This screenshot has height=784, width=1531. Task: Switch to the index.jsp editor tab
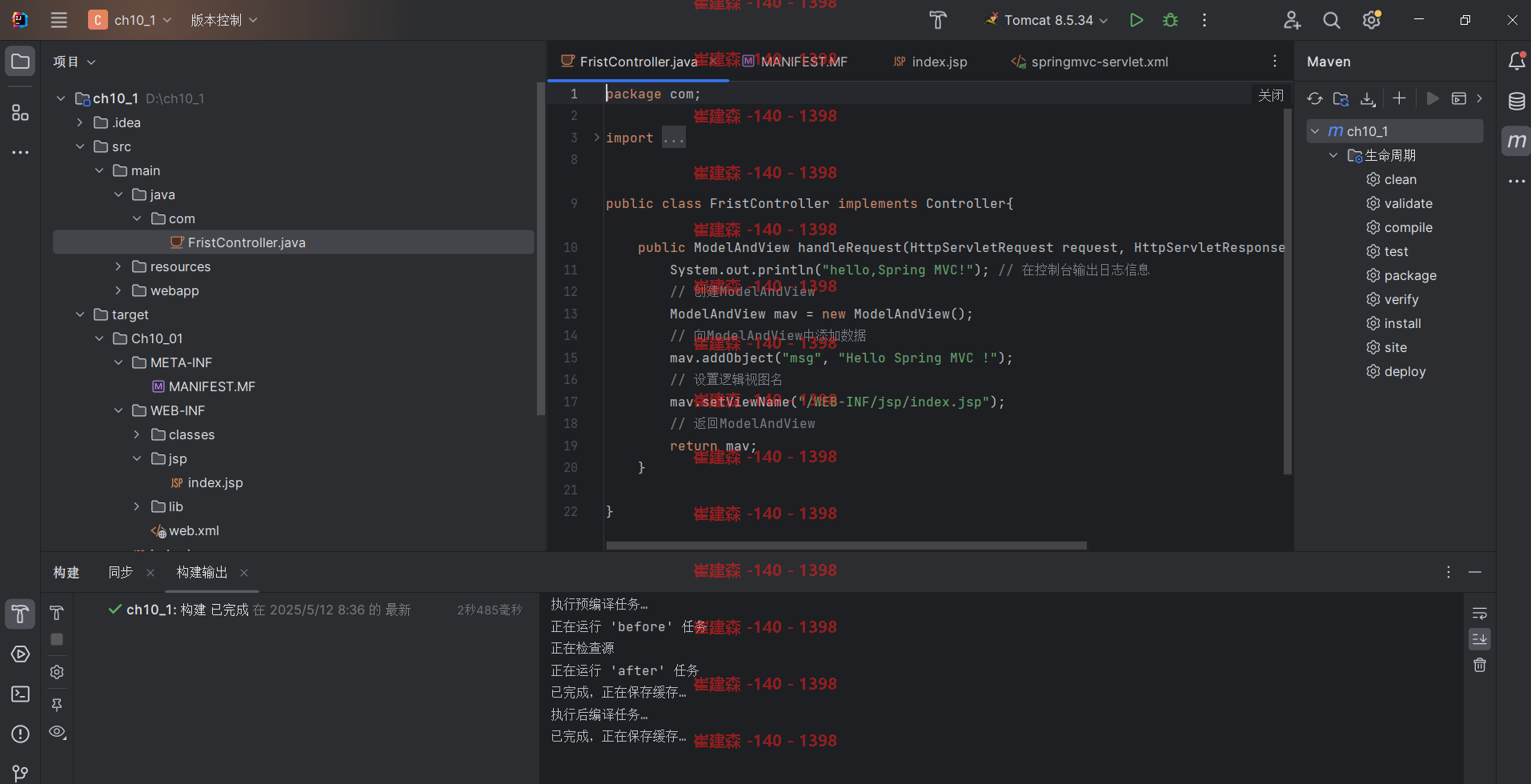coord(930,62)
